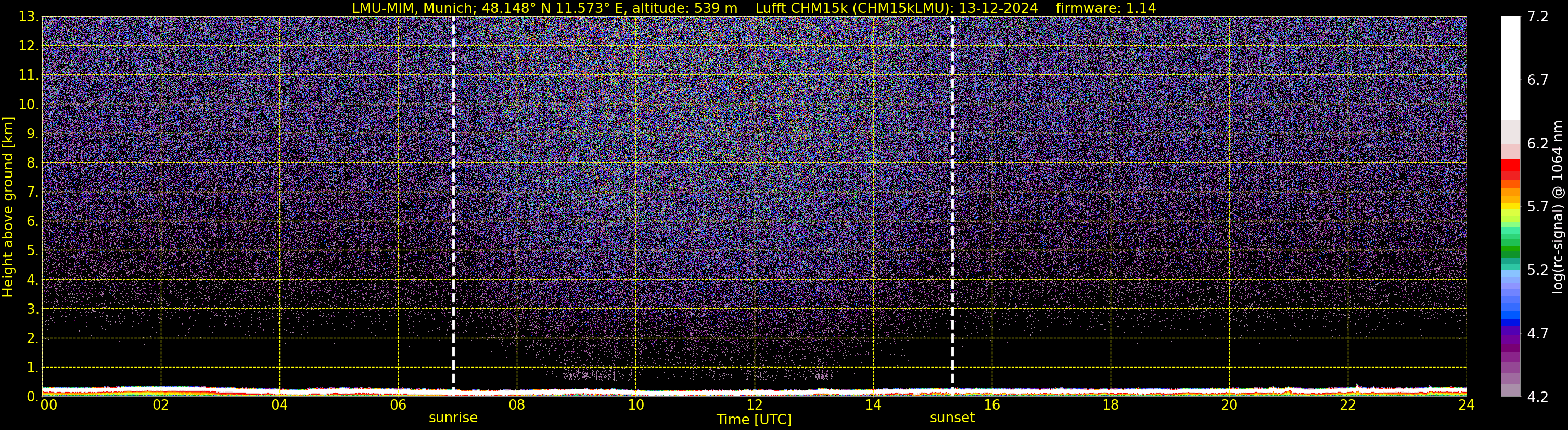Click the 'sunrise' label below the time axis

click(453, 418)
